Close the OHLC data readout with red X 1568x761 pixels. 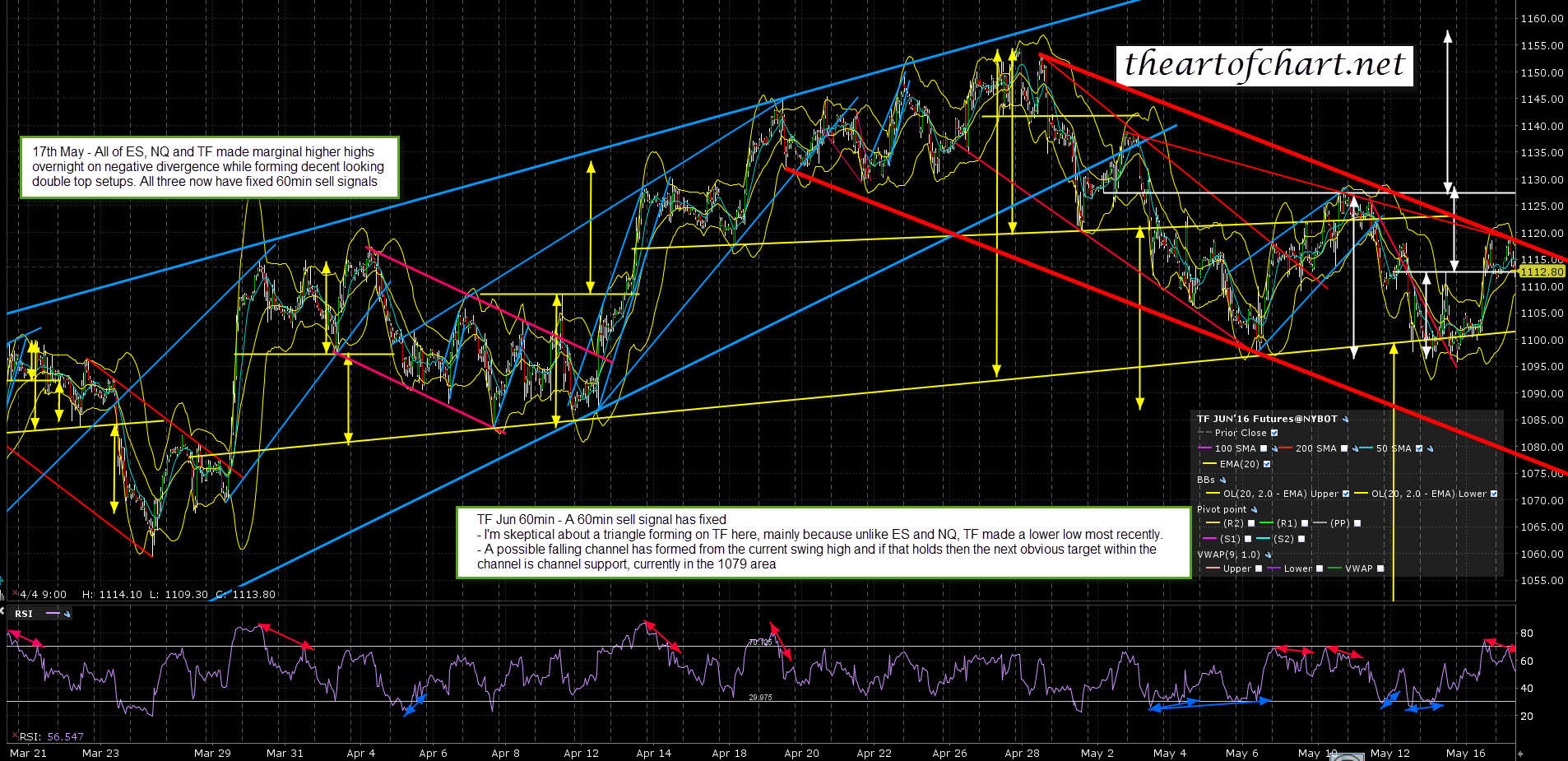point(14,593)
